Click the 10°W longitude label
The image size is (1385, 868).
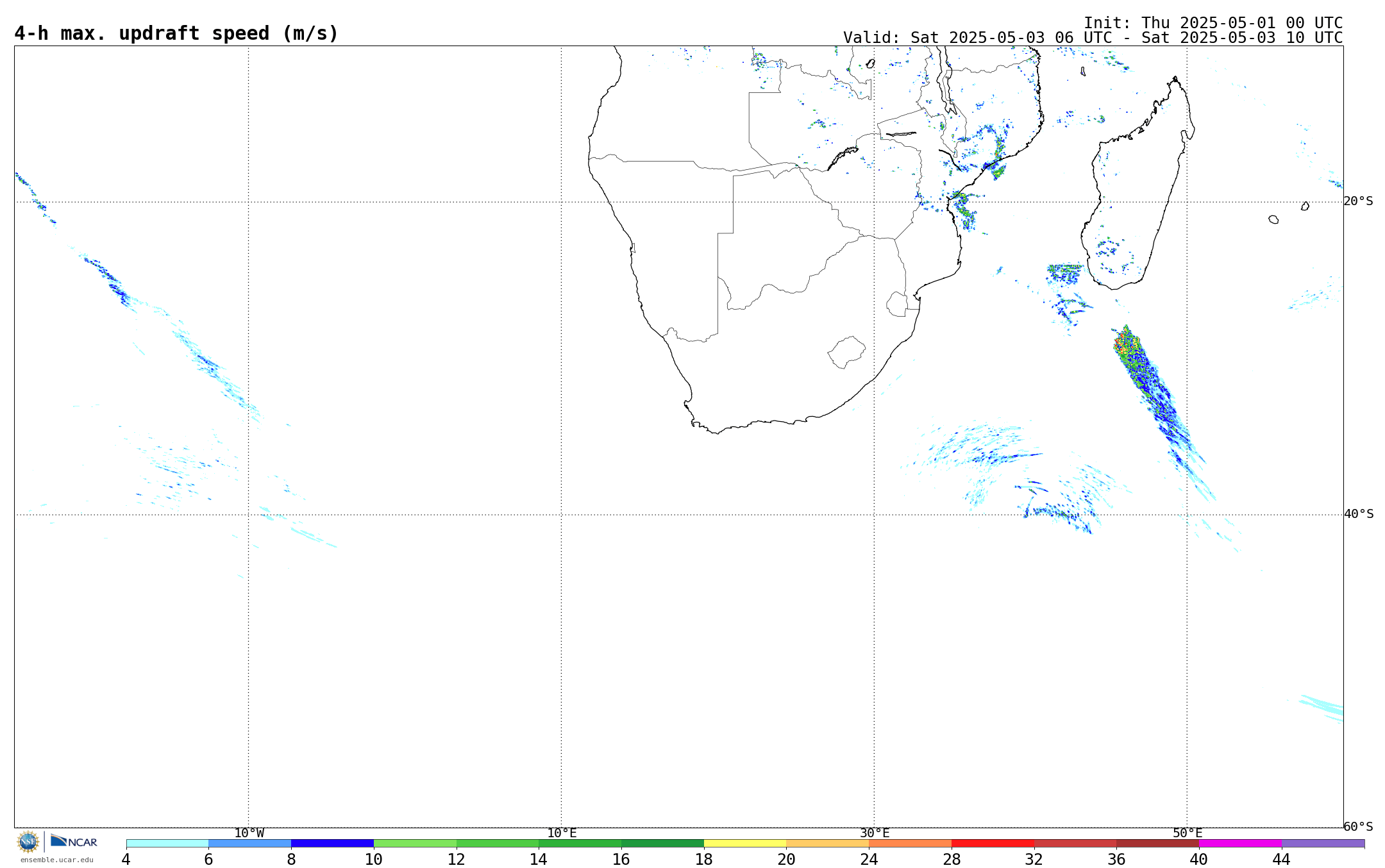click(x=249, y=833)
